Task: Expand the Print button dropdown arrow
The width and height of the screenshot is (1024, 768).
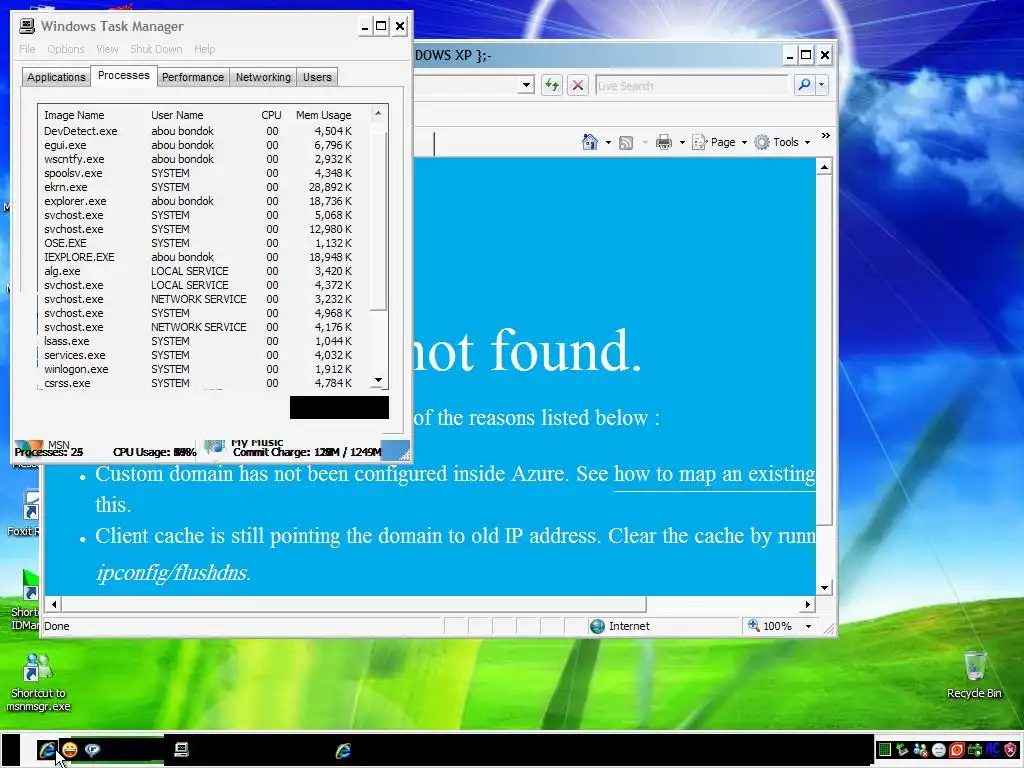Action: click(682, 142)
